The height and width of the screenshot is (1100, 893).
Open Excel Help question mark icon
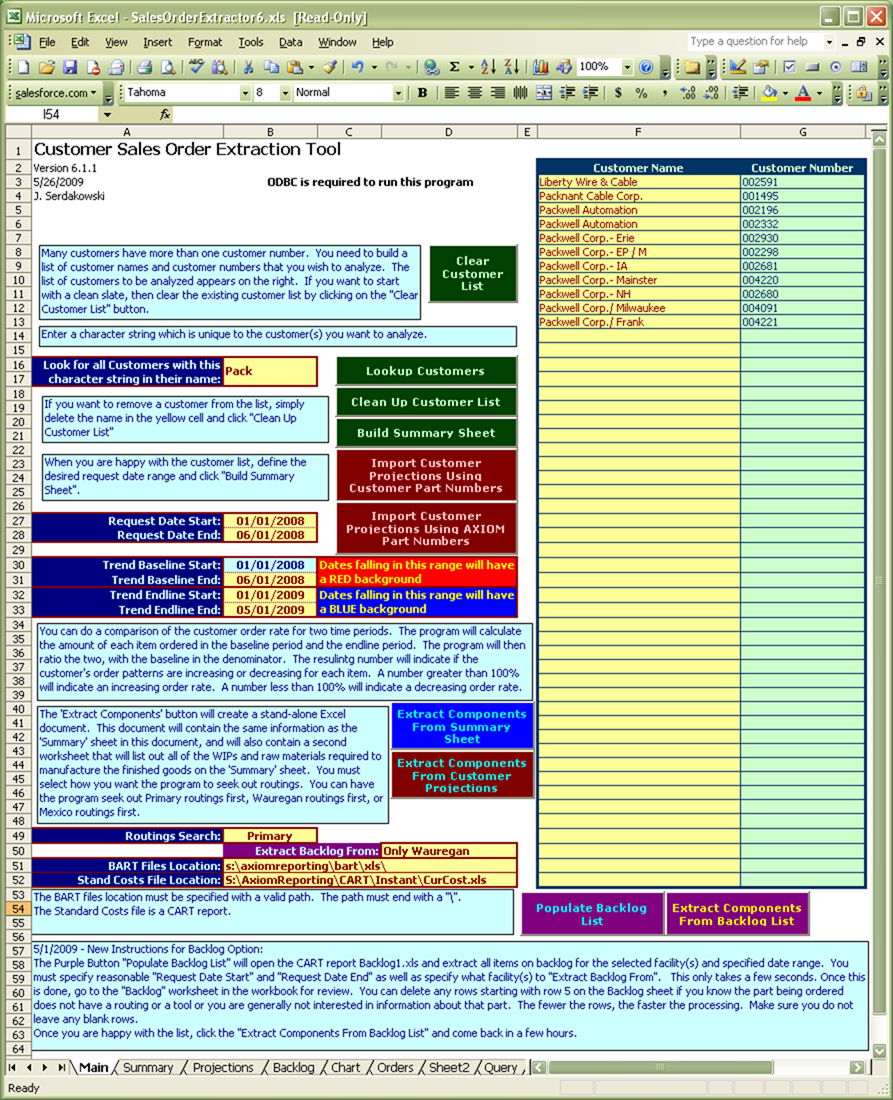pos(646,67)
